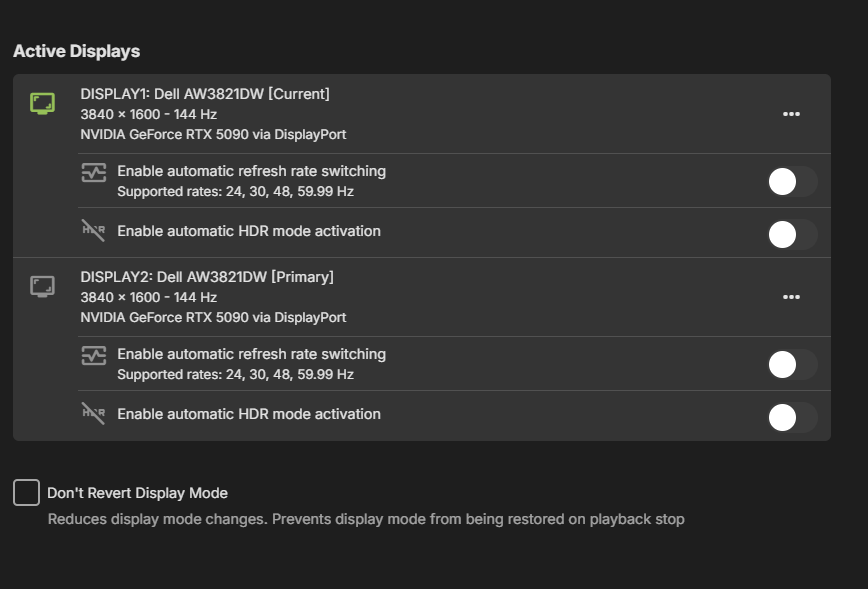The height and width of the screenshot is (589, 868).
Task: Open the three-dot options menu for DISPLAY1
Action: click(791, 114)
